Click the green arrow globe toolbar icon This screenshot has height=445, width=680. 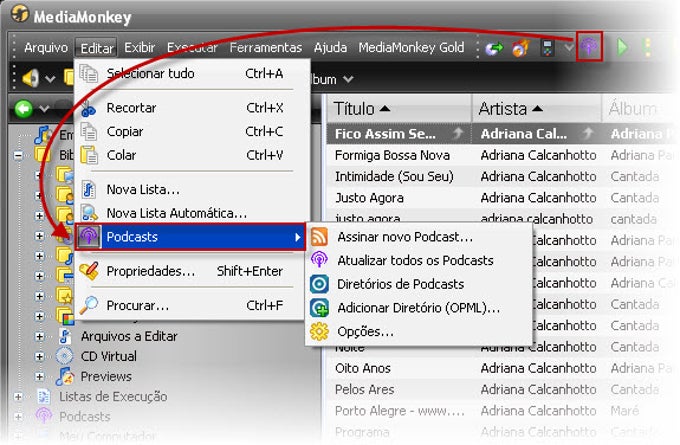point(494,48)
